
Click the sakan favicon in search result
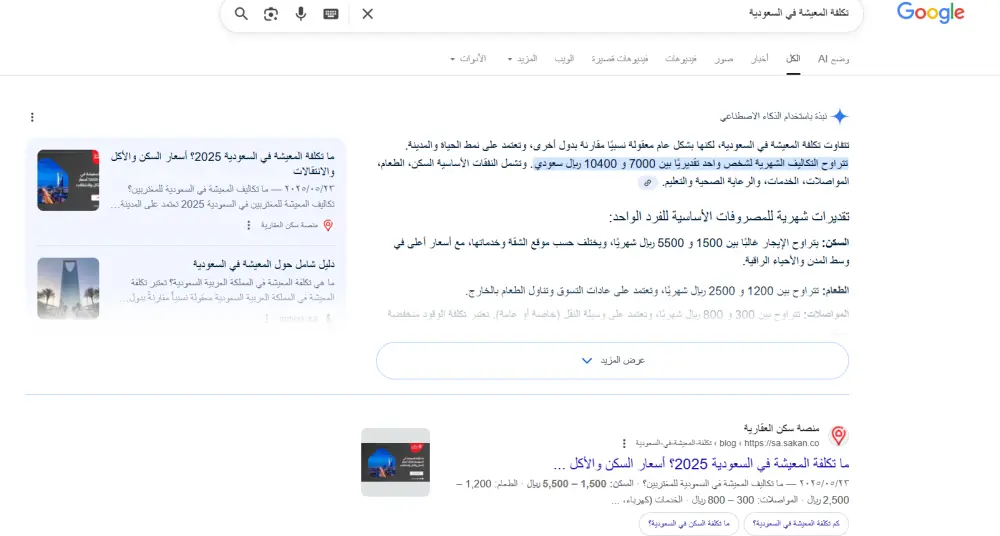click(839, 436)
